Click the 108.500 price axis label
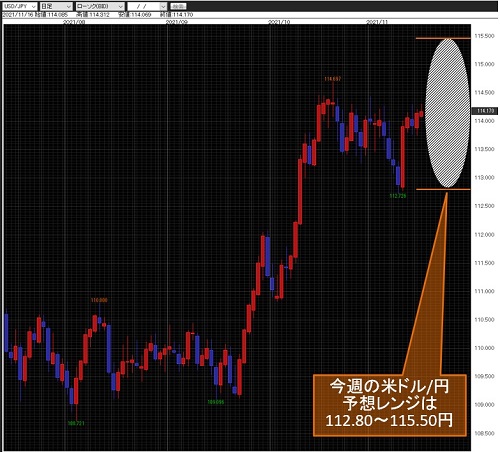Screen dimensions: 500x452 pos(484,433)
